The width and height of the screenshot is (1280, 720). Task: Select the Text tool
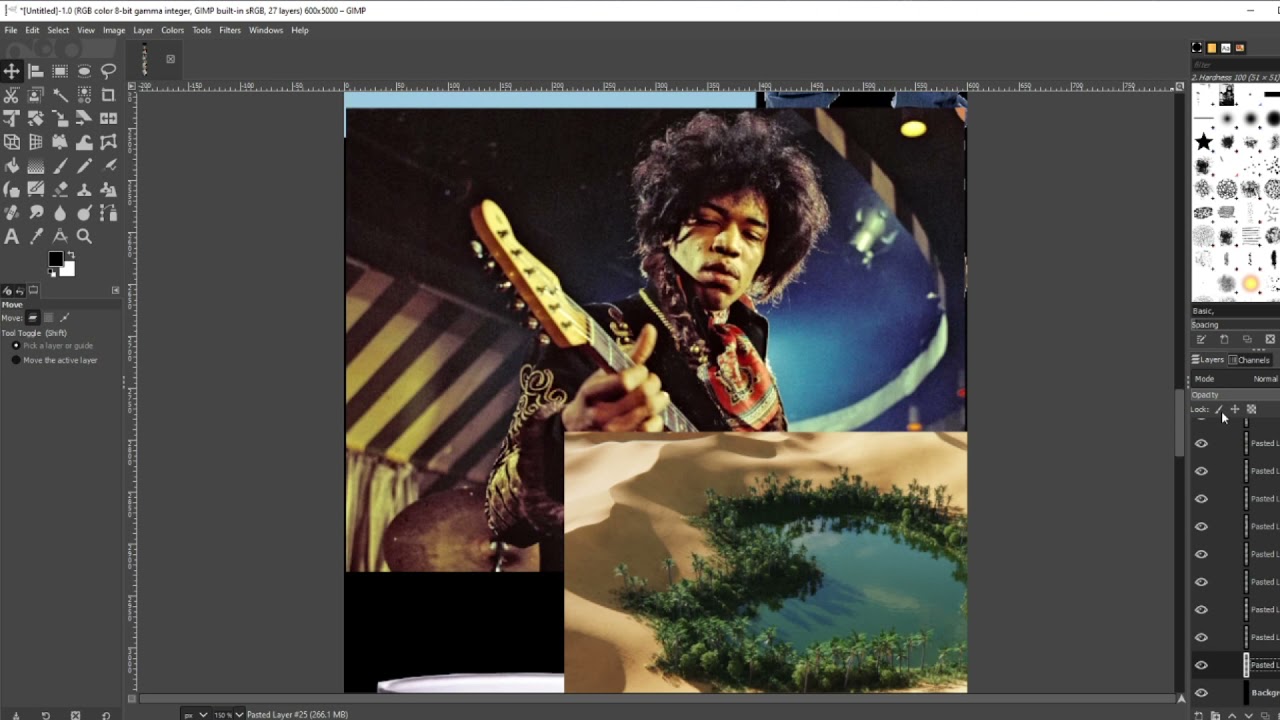point(11,237)
